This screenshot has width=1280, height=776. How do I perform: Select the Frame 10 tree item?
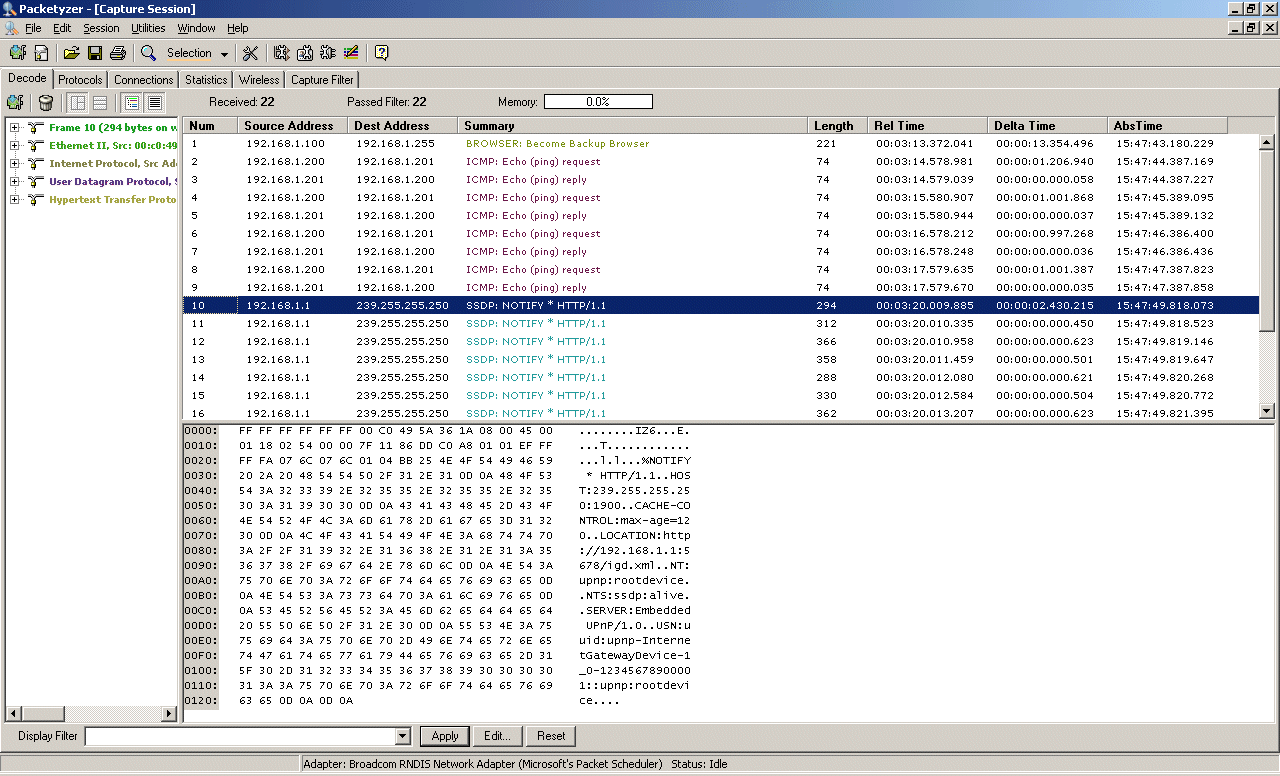point(113,127)
